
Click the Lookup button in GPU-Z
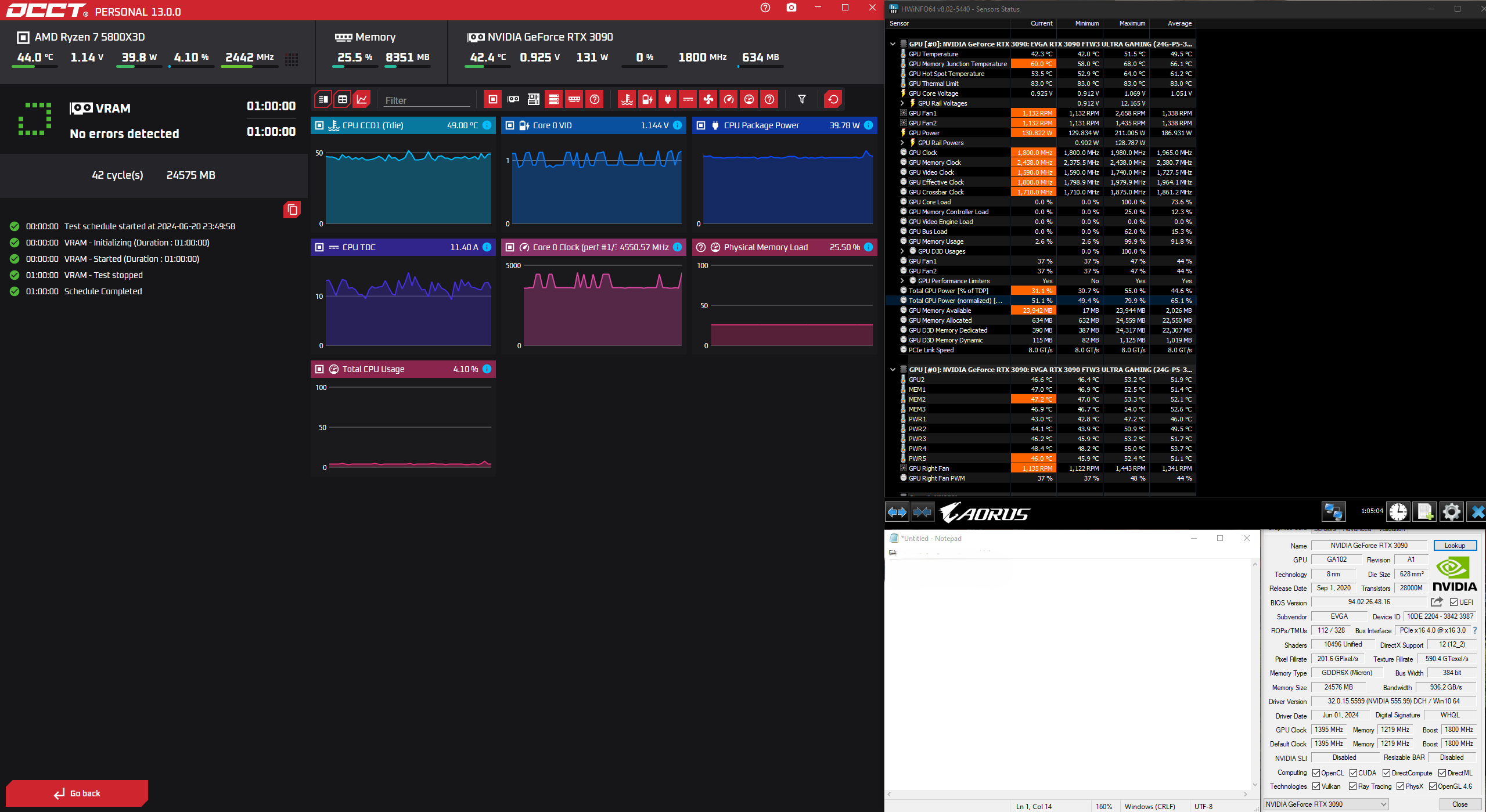(x=1454, y=545)
